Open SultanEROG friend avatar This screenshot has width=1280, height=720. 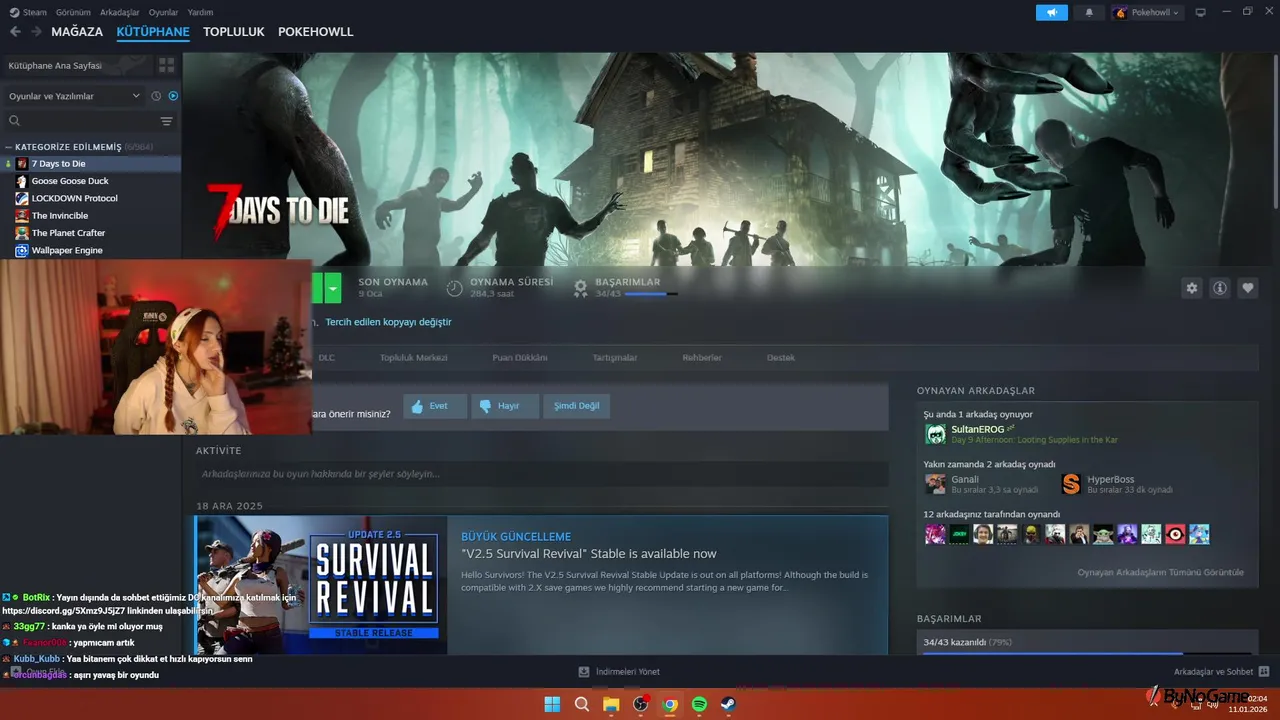pyautogui.click(x=935, y=434)
